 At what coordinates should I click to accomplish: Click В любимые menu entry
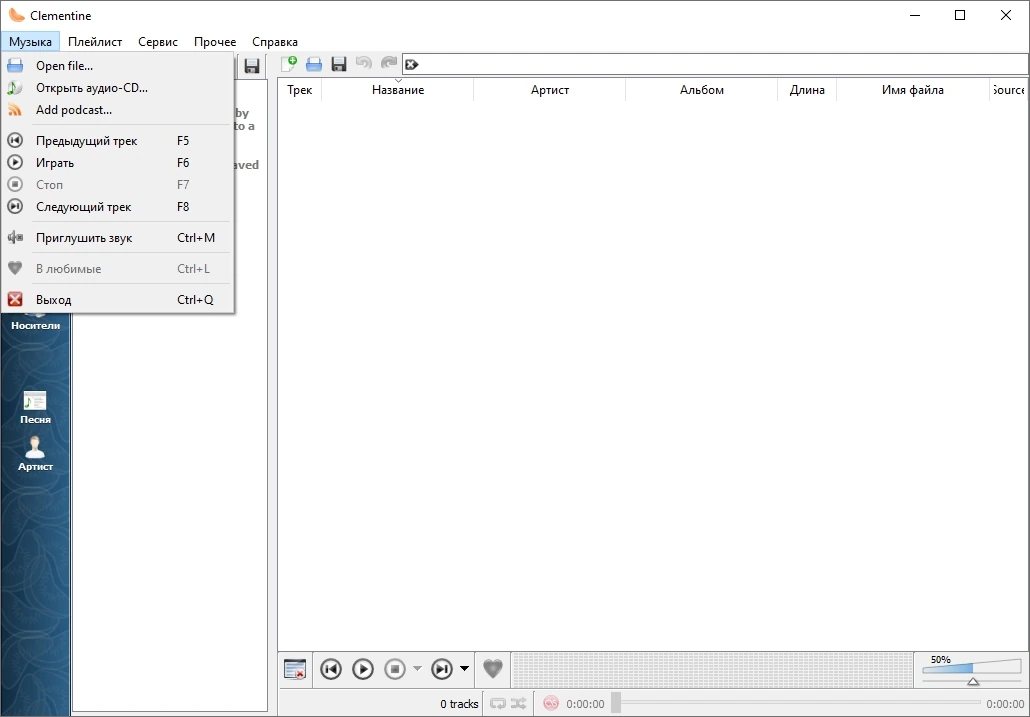tap(118, 269)
